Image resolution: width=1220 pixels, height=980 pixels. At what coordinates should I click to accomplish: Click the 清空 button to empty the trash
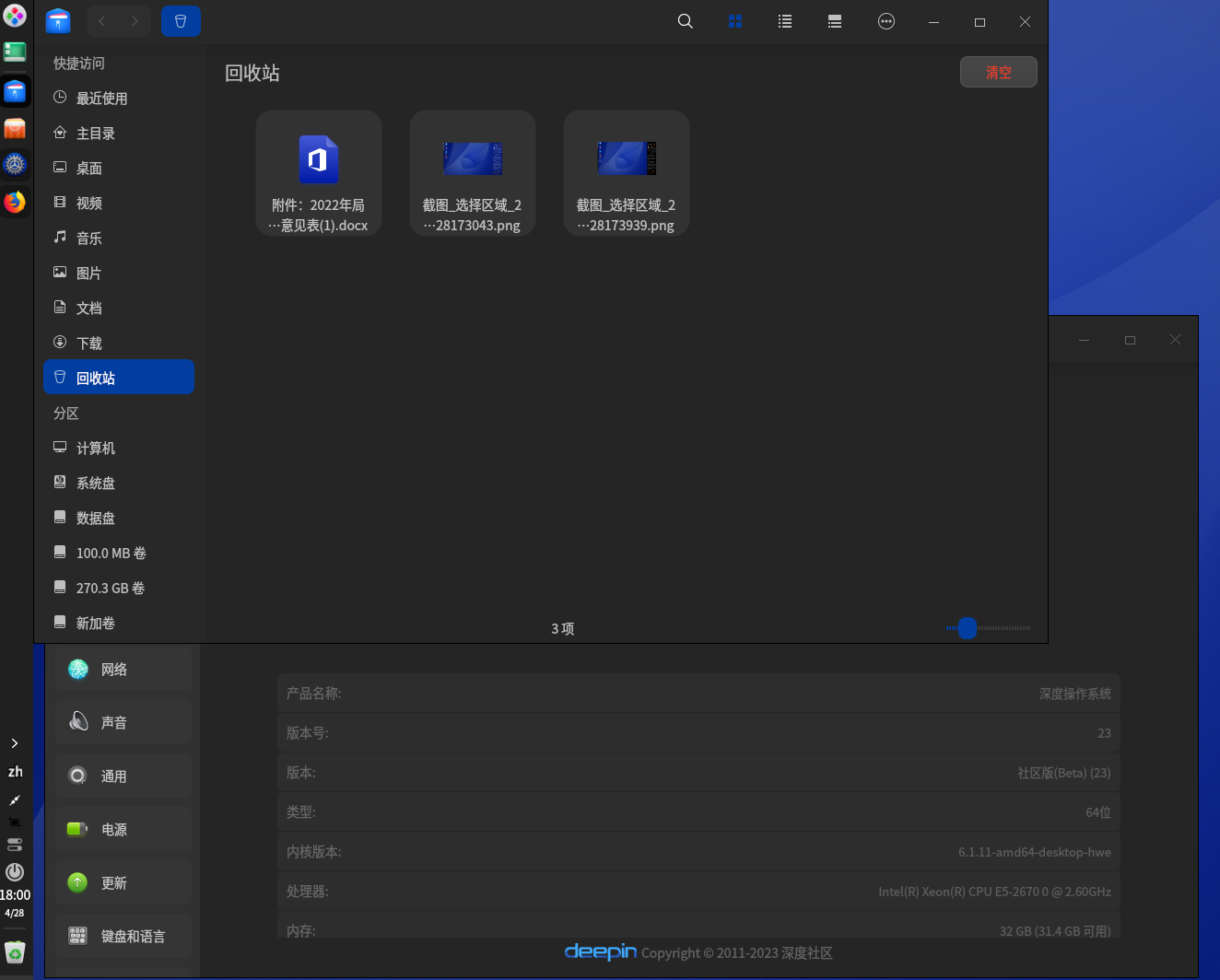pyautogui.click(x=998, y=72)
